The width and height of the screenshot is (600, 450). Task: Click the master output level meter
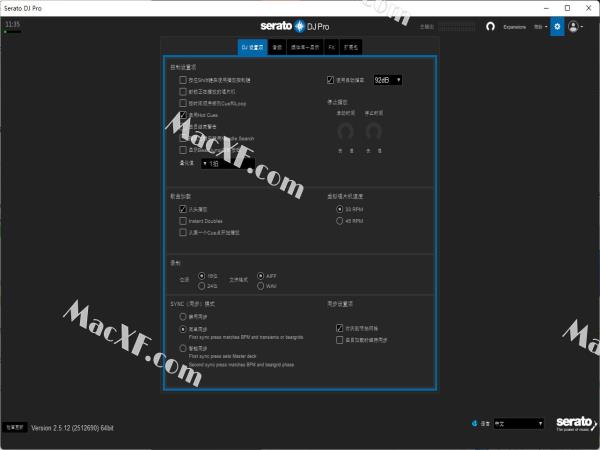point(457,27)
